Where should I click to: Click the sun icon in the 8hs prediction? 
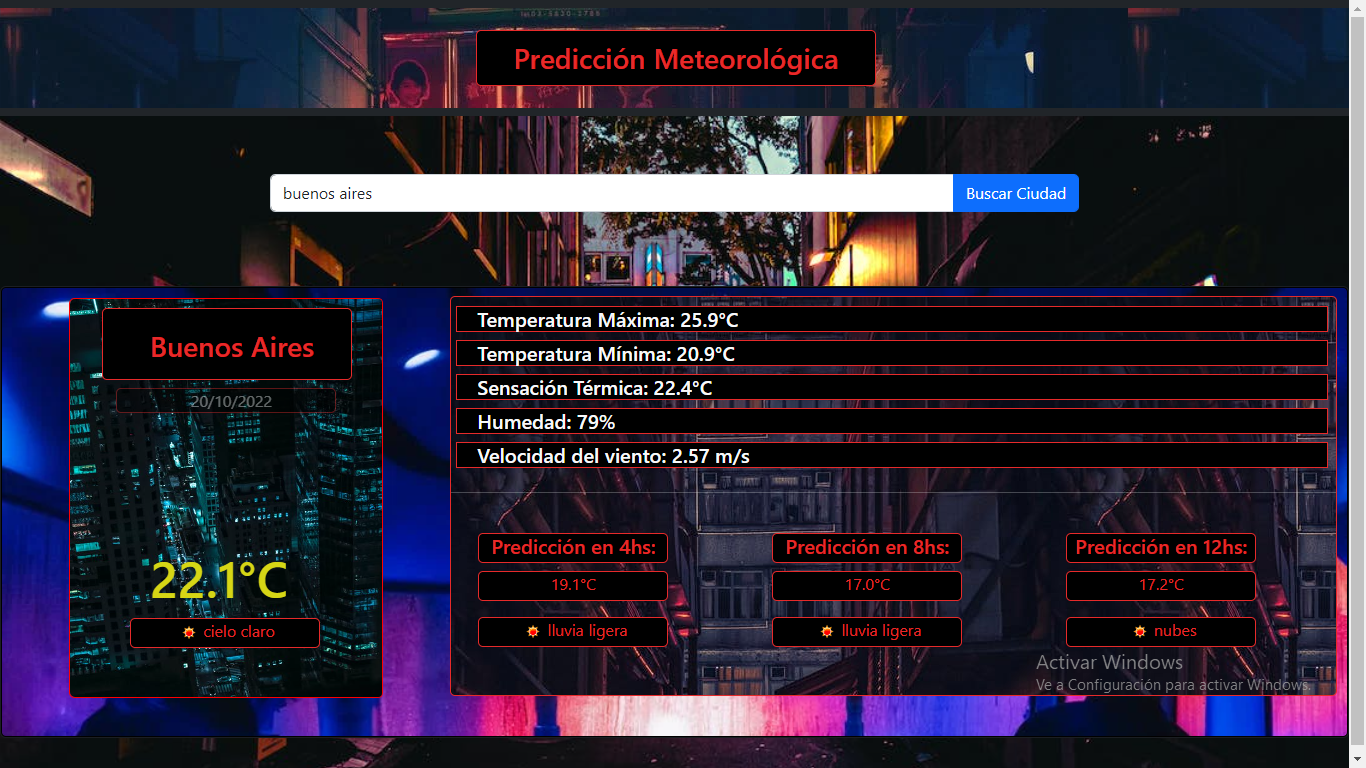[x=825, y=631]
